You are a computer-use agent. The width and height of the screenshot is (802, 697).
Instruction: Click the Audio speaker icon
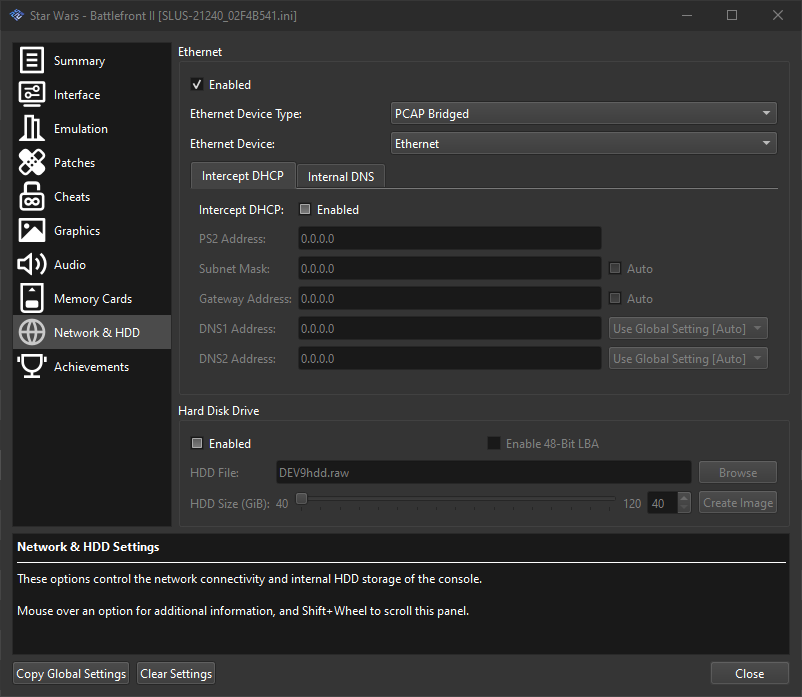click(32, 264)
